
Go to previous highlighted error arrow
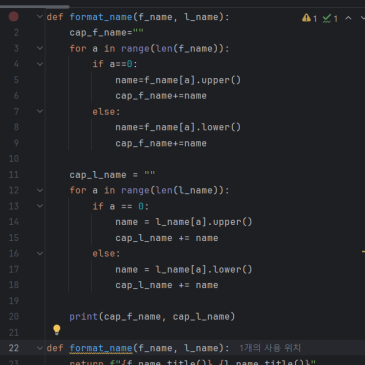pyautogui.click(x=348, y=18)
